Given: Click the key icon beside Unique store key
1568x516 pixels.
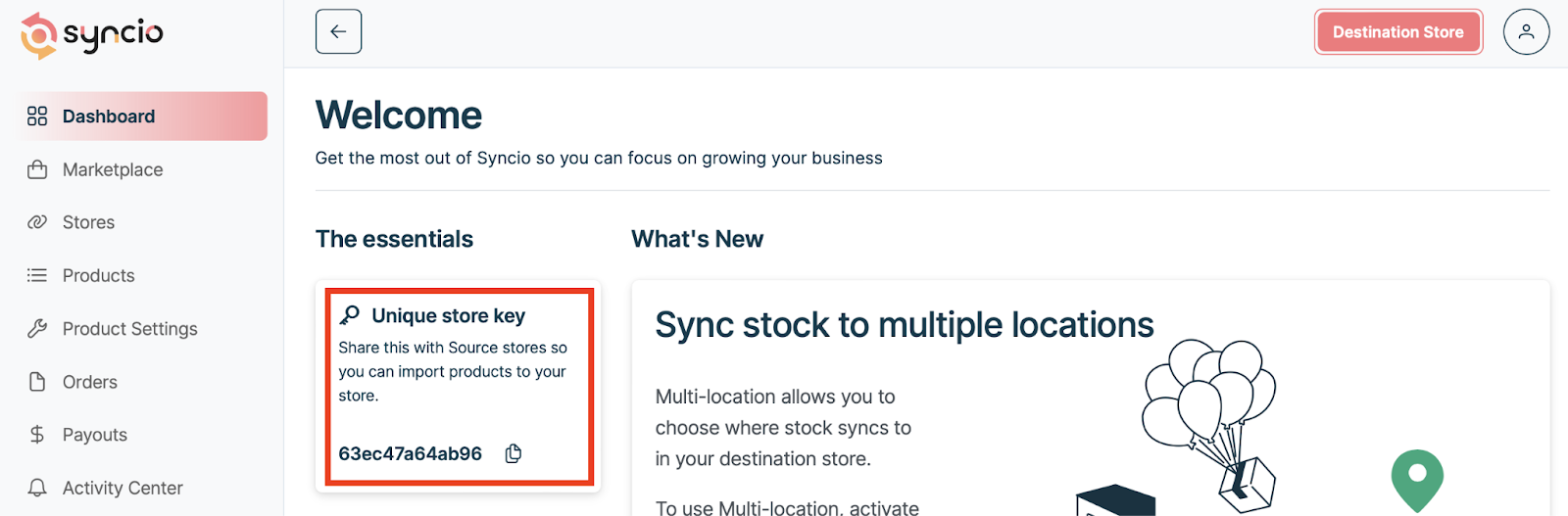Looking at the screenshot, I should click(x=350, y=315).
